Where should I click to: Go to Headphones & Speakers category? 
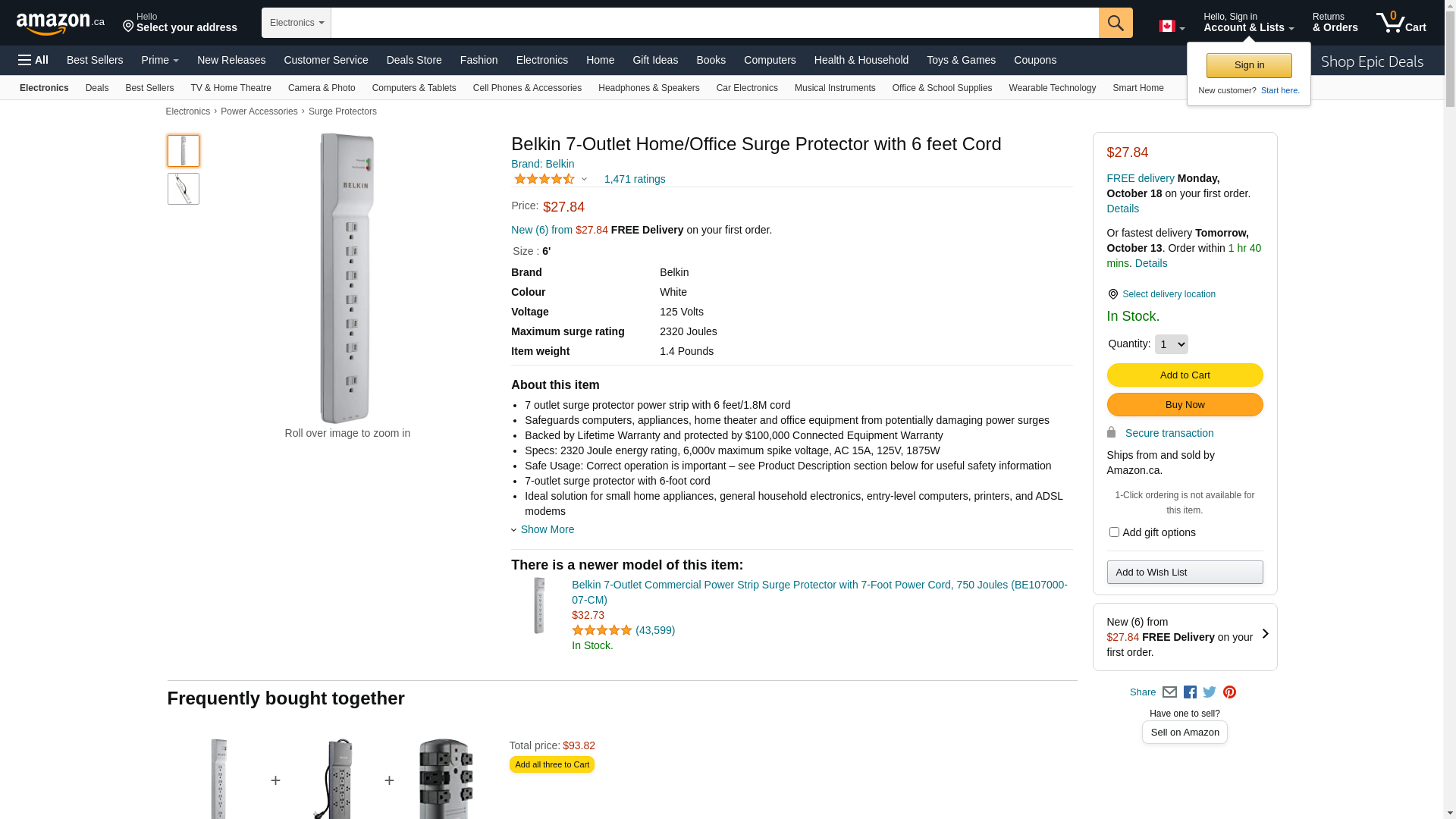pos(648,88)
